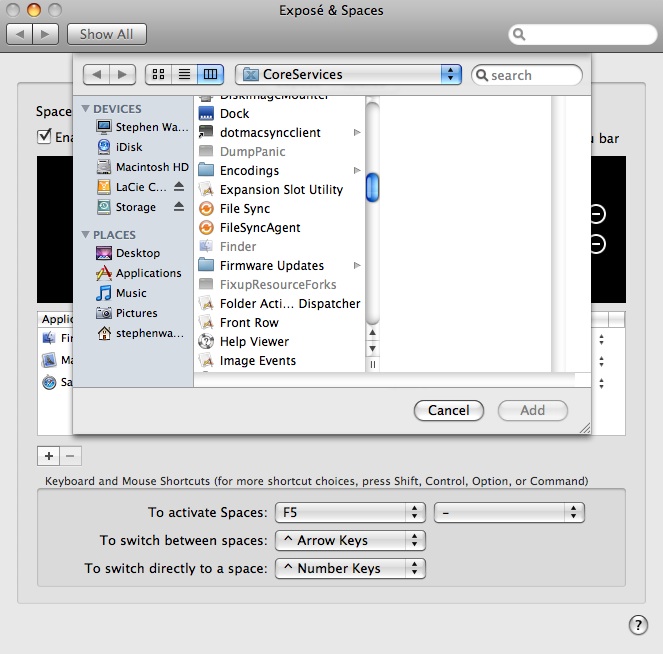This screenshot has height=654, width=663.
Task: Click the file dialog resize grip
Action: (585, 428)
